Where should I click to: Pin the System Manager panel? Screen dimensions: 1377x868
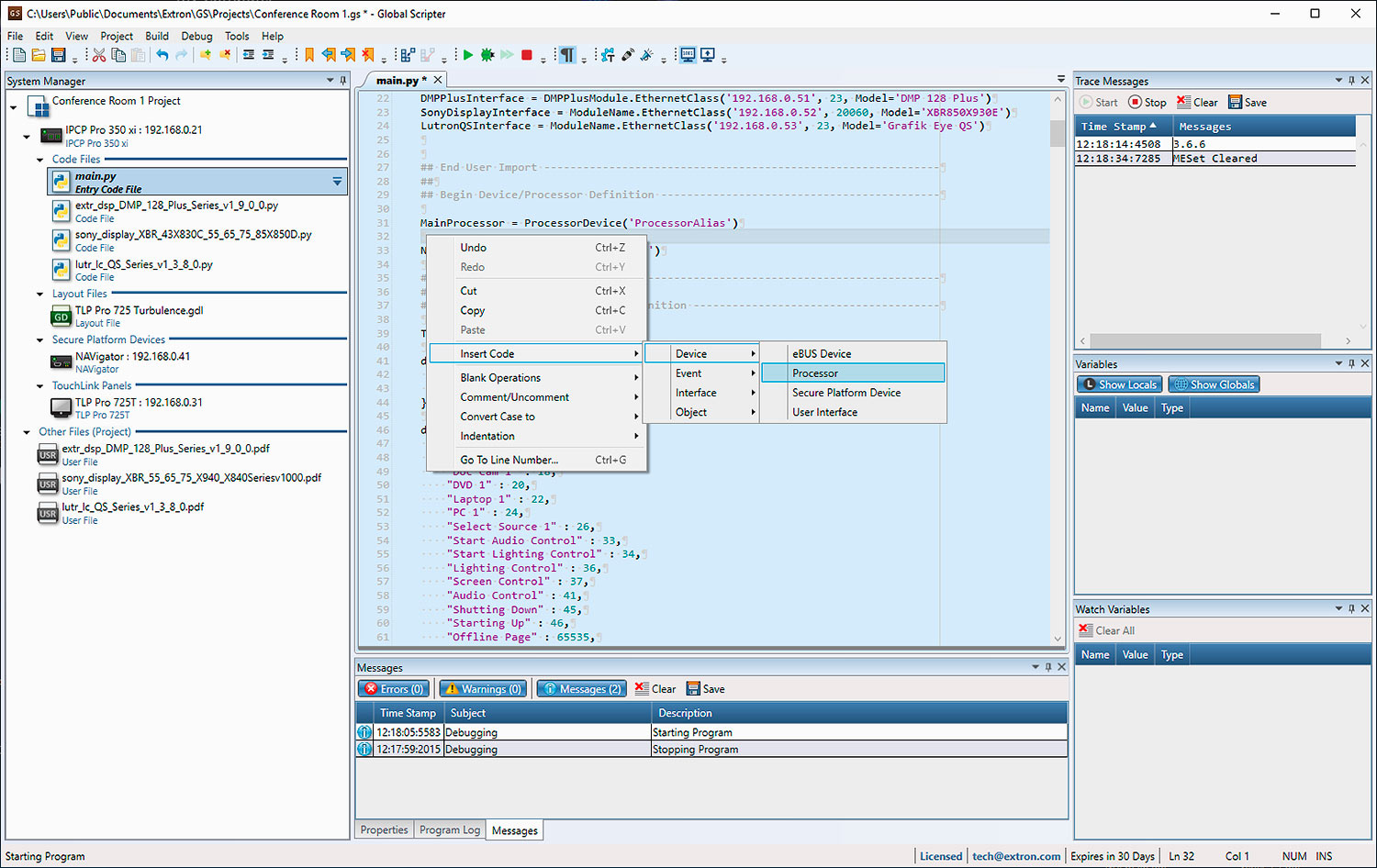point(343,81)
